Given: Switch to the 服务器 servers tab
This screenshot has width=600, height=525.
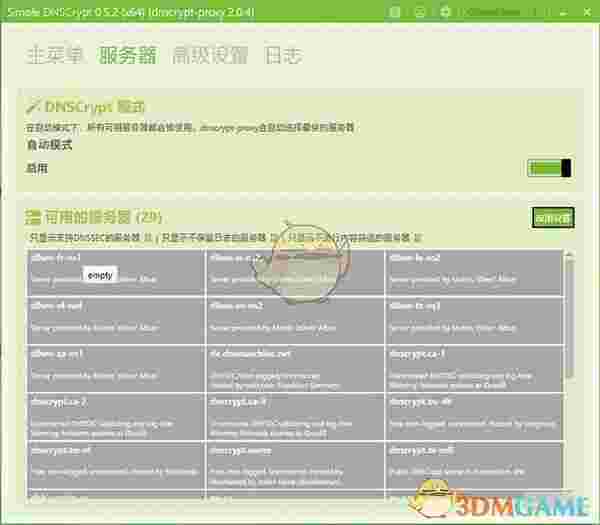Looking at the screenshot, I should [x=127, y=55].
